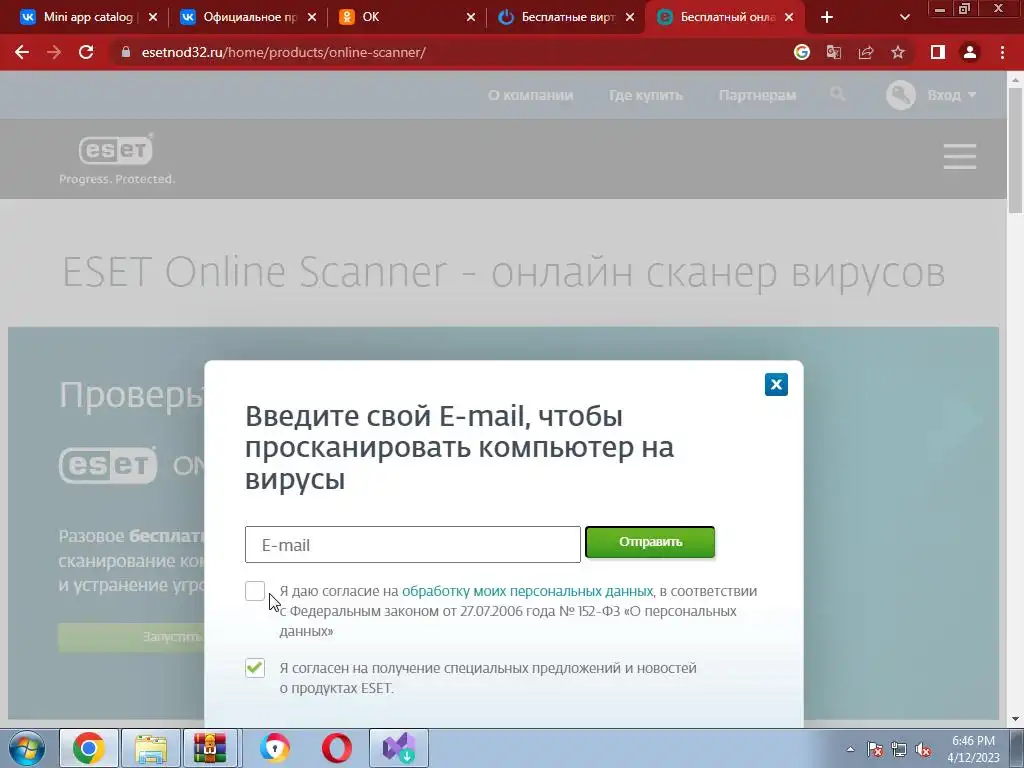Click the padlock site info icon

(126, 52)
